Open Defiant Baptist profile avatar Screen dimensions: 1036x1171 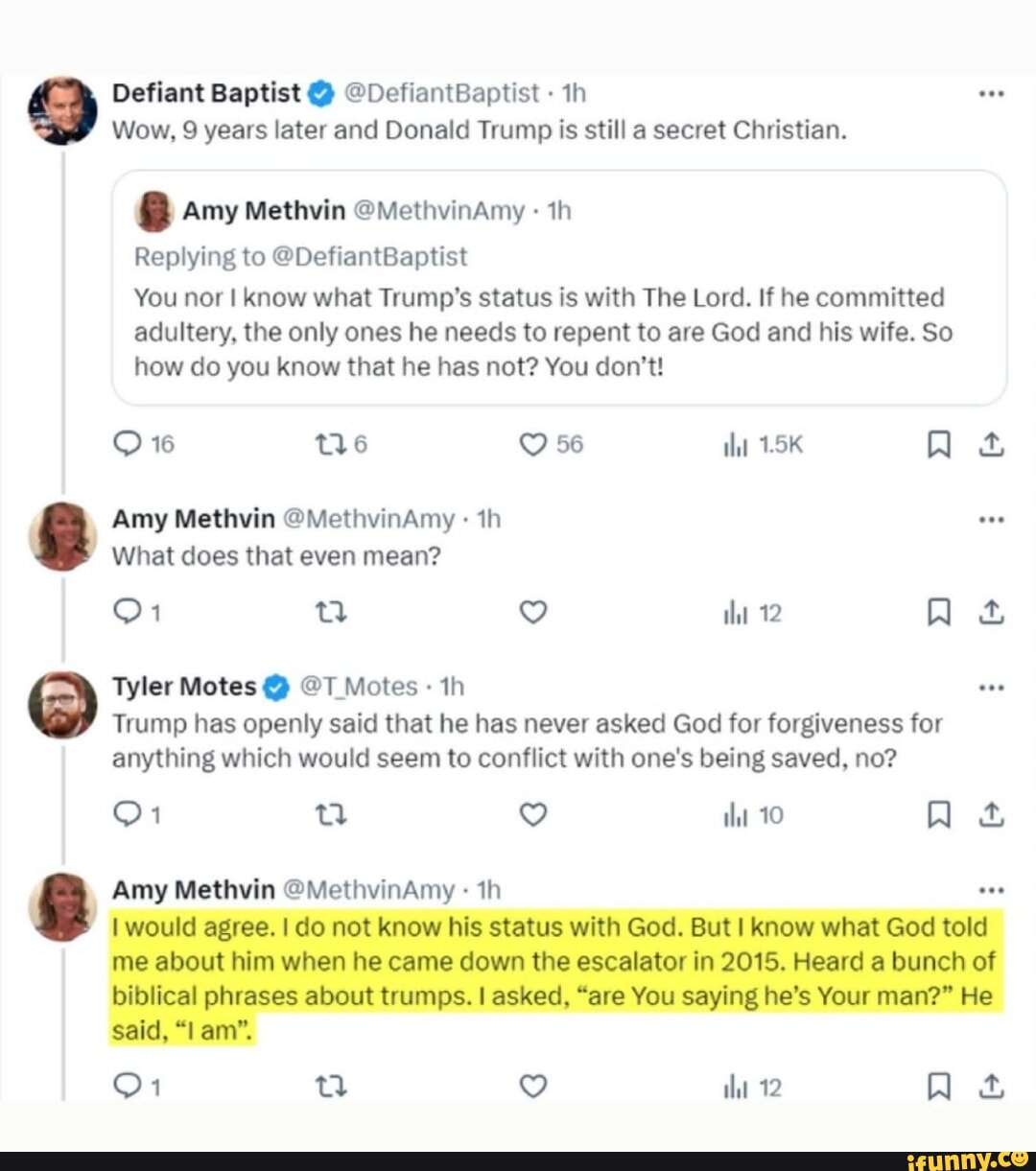point(62,110)
